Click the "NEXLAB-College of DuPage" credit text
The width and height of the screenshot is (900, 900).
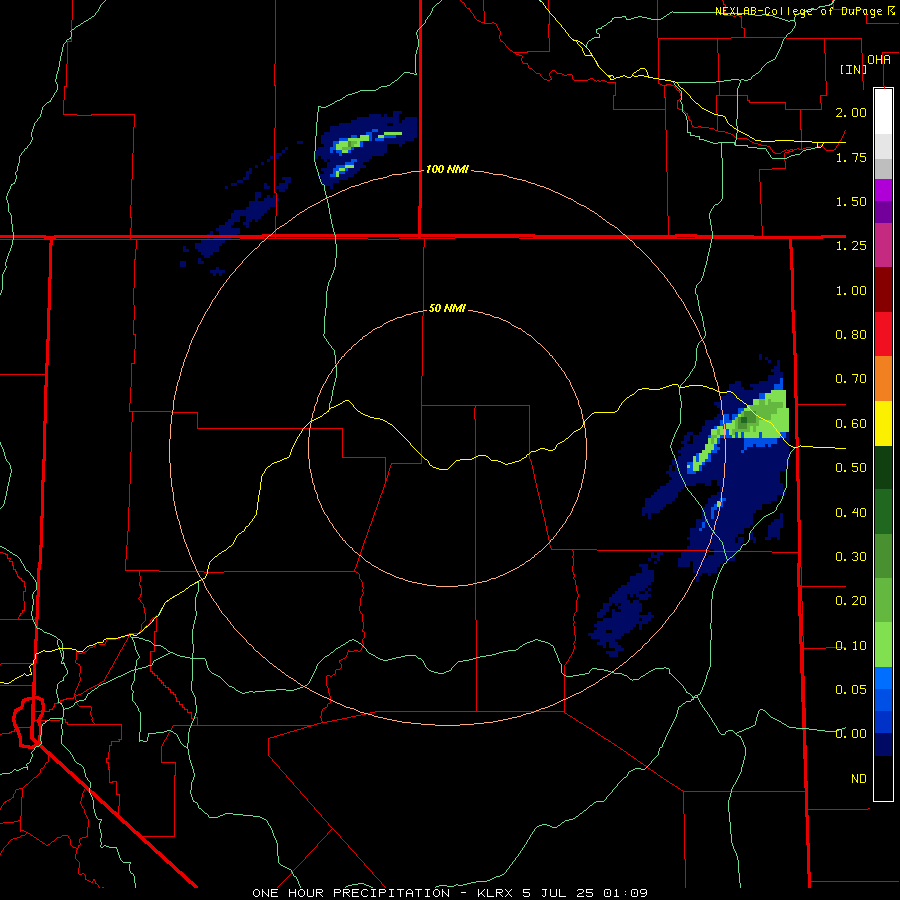click(798, 11)
